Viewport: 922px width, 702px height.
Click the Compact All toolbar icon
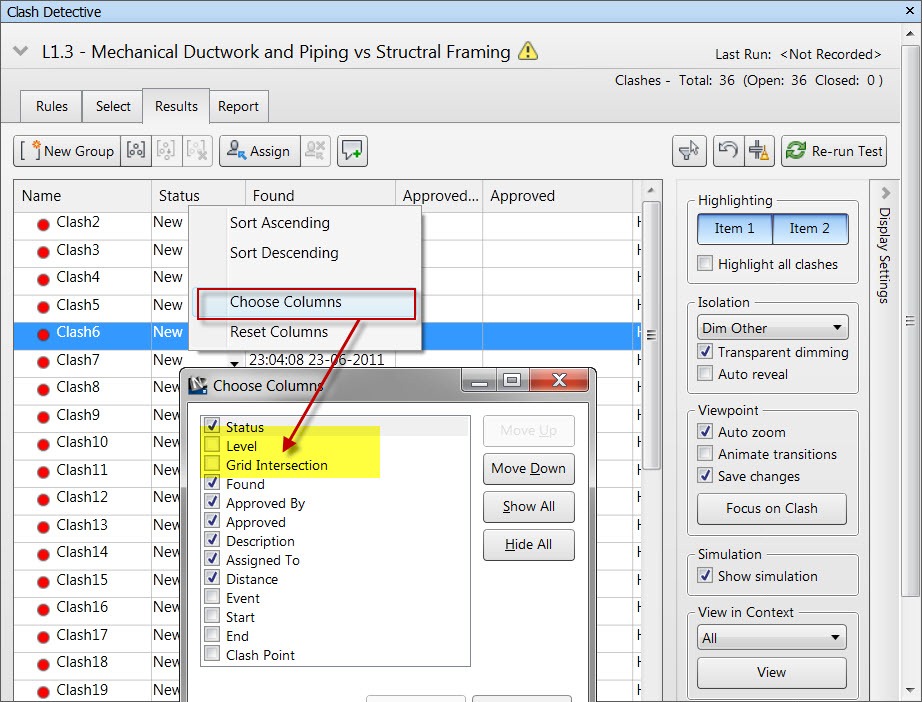[x=758, y=151]
